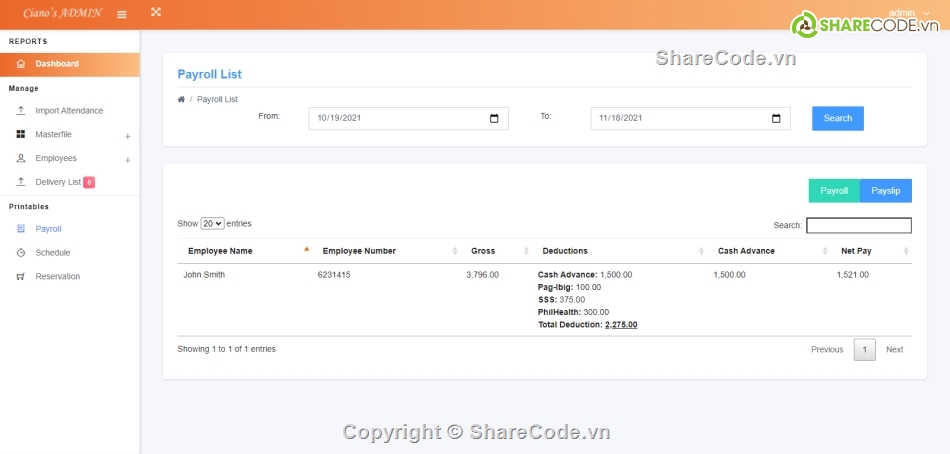Image resolution: width=950 pixels, height=454 pixels.
Task: Click the Schedule clock icon
Action: tap(21, 253)
